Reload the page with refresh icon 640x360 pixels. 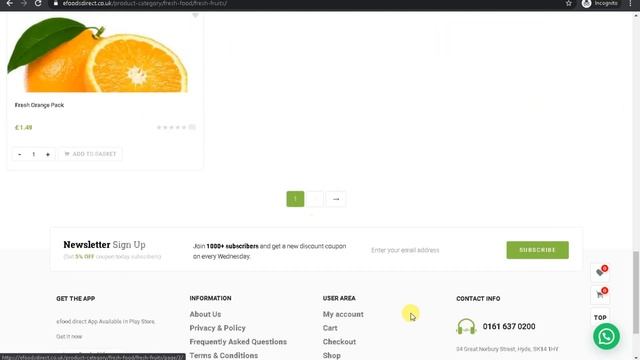pyautogui.click(x=38, y=3)
